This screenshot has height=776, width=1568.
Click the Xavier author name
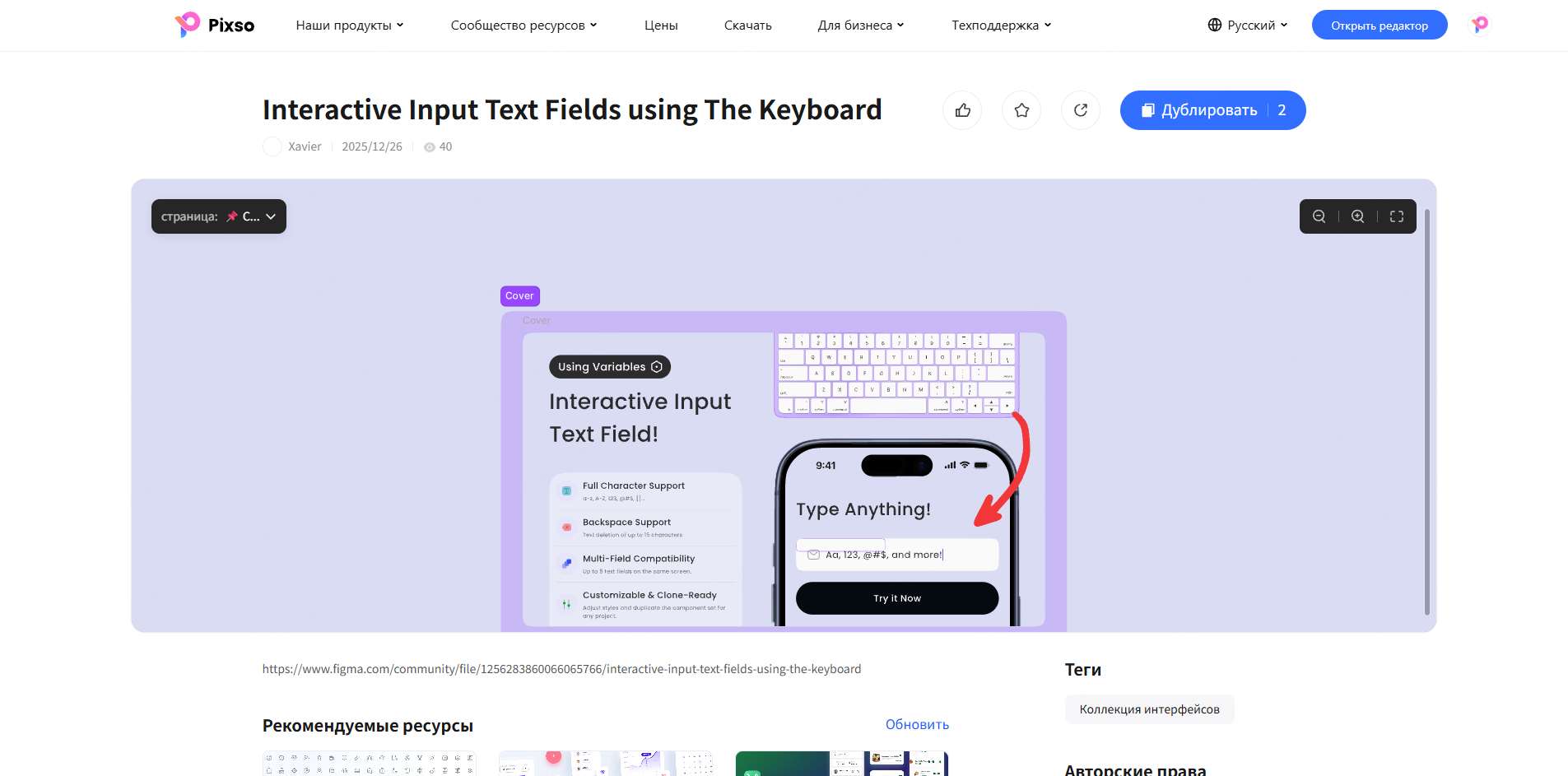[x=305, y=146]
